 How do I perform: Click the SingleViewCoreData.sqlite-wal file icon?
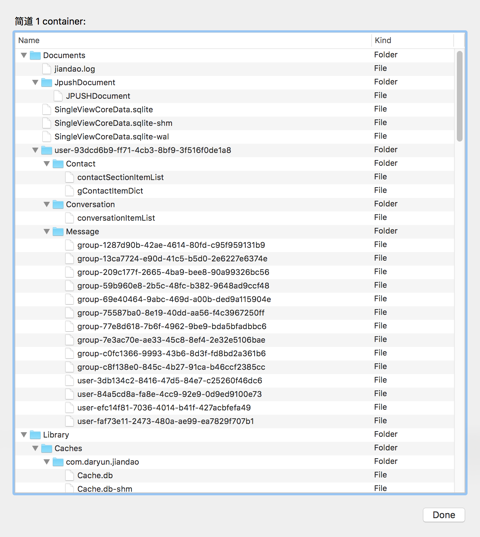pyautogui.click(x=47, y=137)
